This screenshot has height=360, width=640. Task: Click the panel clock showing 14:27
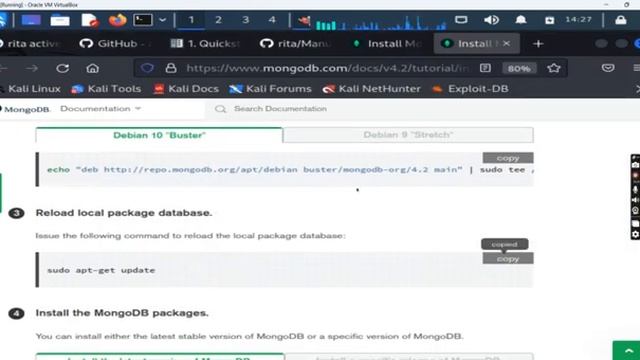point(578,20)
